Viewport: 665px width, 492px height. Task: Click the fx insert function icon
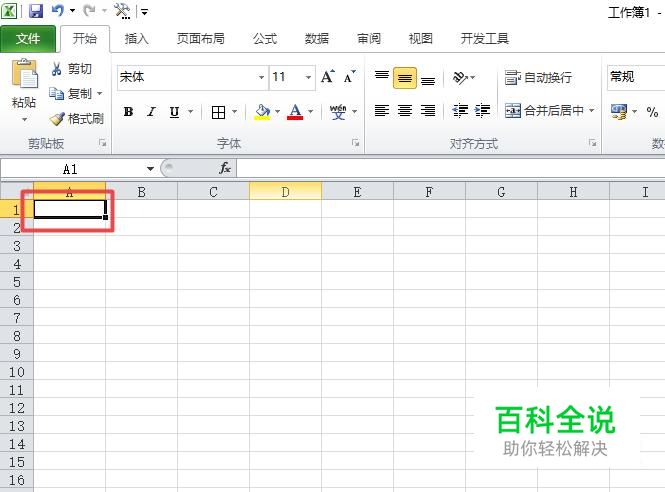pyautogui.click(x=225, y=168)
